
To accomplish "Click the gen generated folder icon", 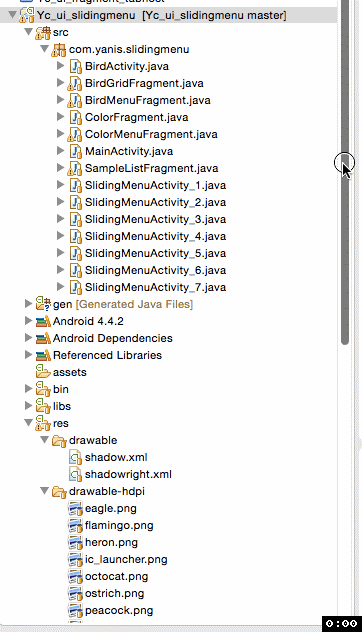I will pyautogui.click(x=43, y=304).
